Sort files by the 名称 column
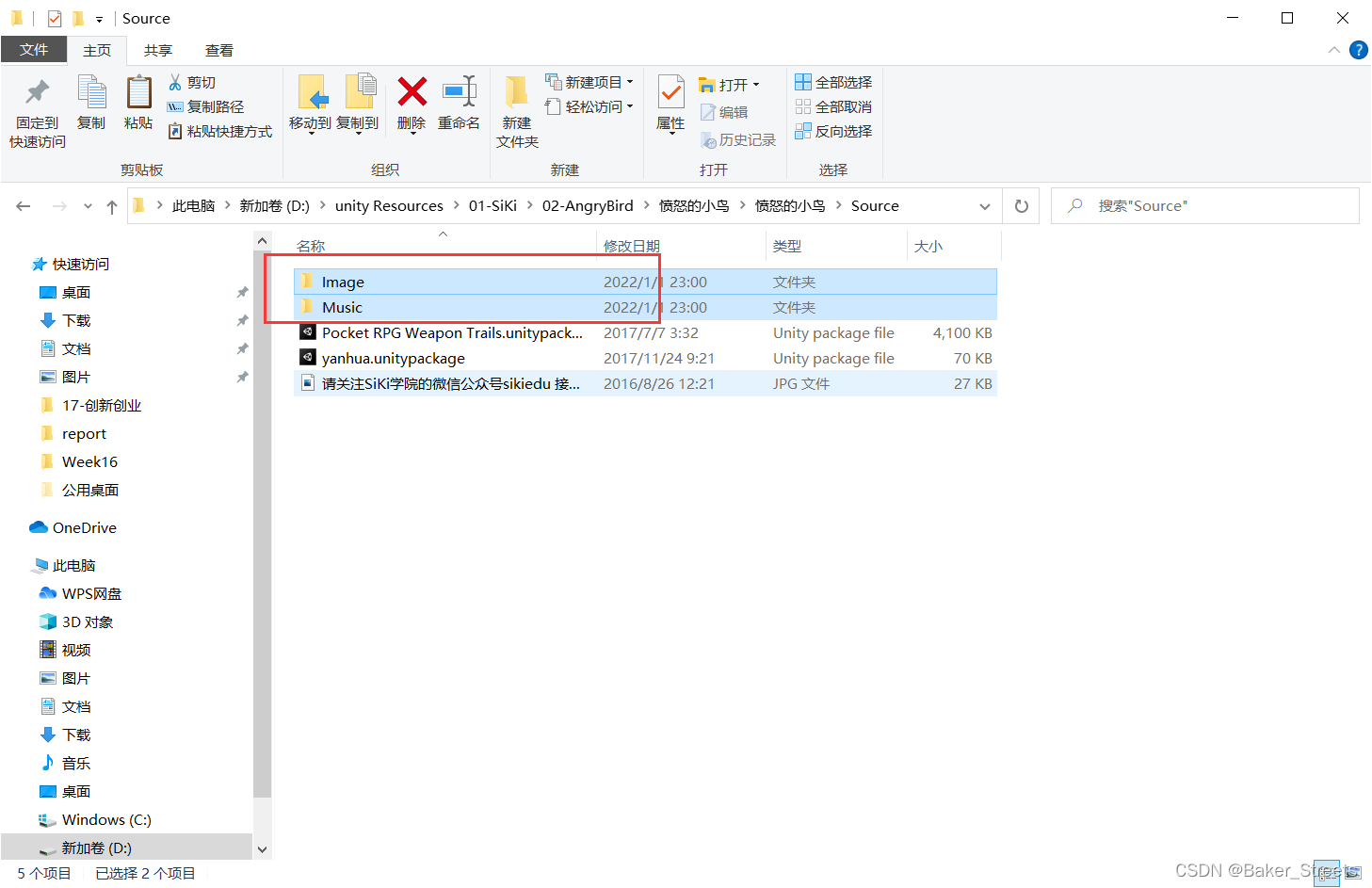 [x=311, y=247]
